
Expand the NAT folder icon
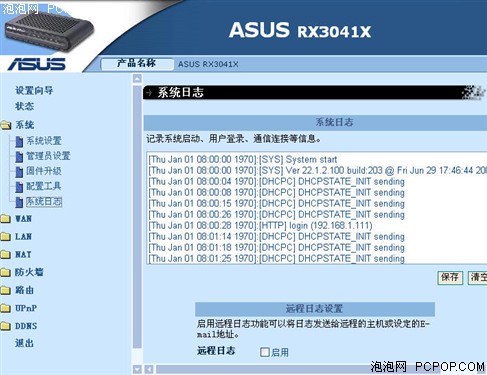pyautogui.click(x=6, y=255)
